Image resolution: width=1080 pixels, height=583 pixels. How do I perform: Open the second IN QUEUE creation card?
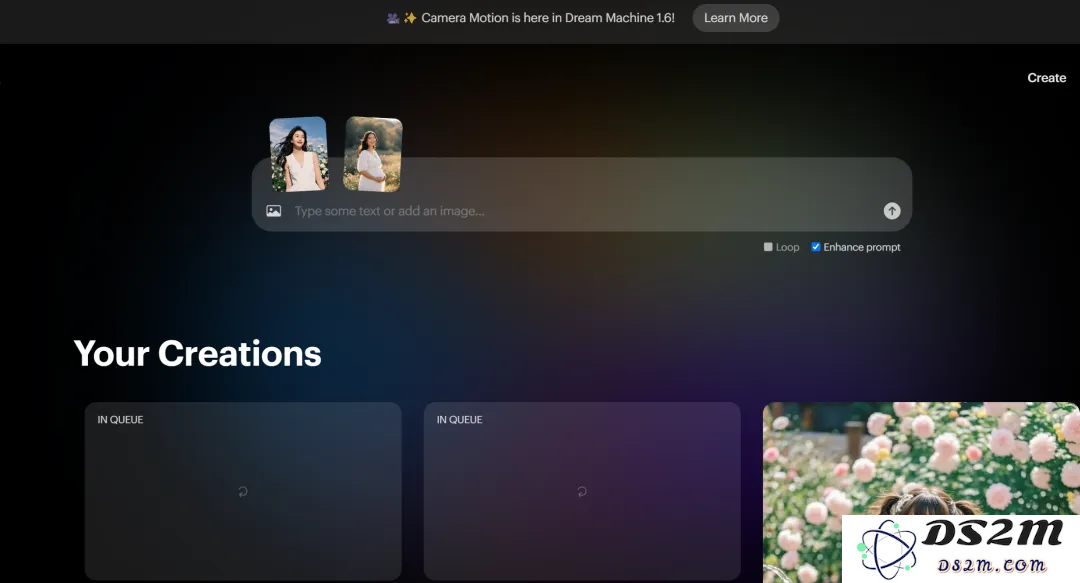point(582,491)
